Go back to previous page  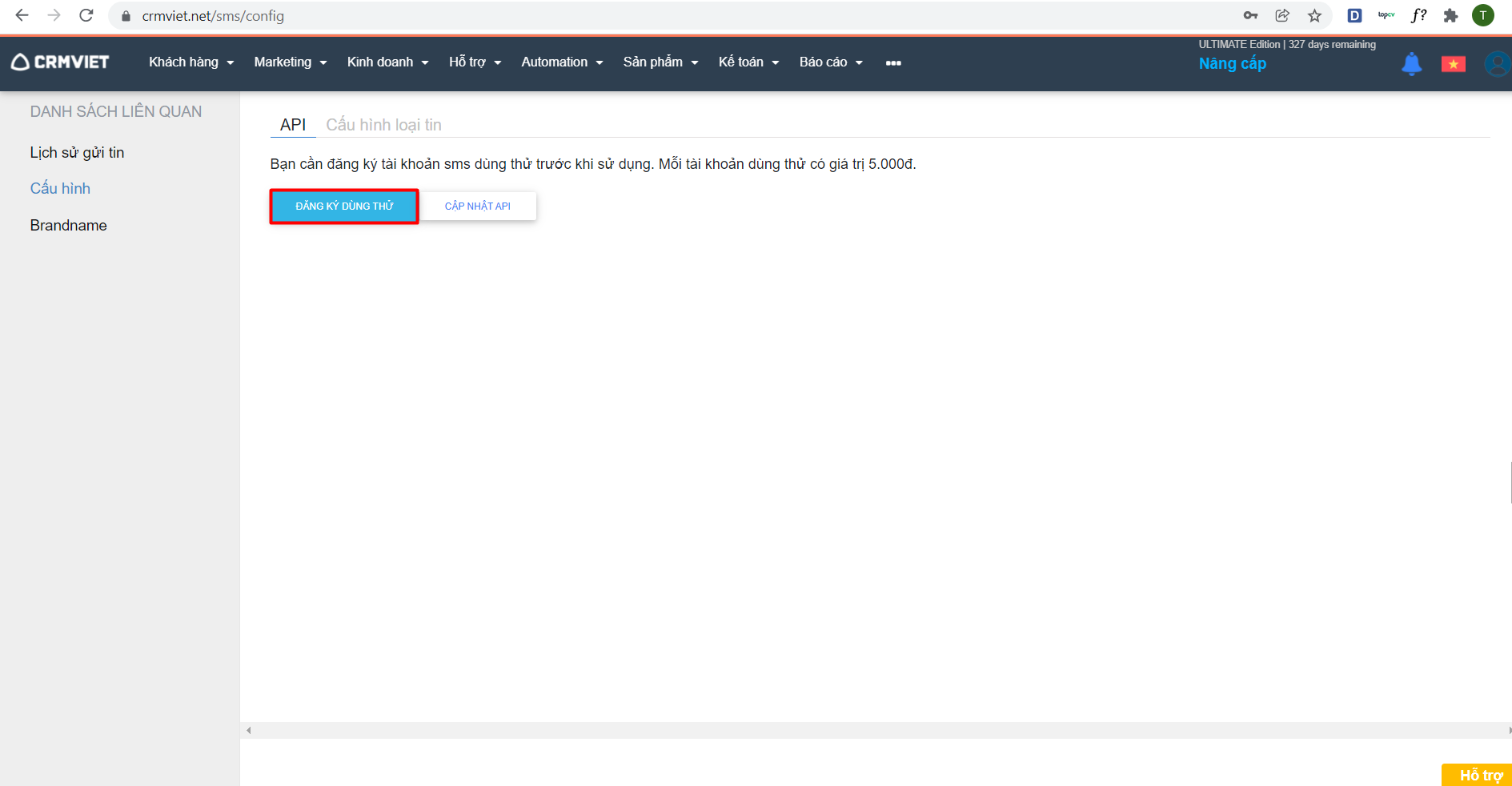tap(22, 16)
